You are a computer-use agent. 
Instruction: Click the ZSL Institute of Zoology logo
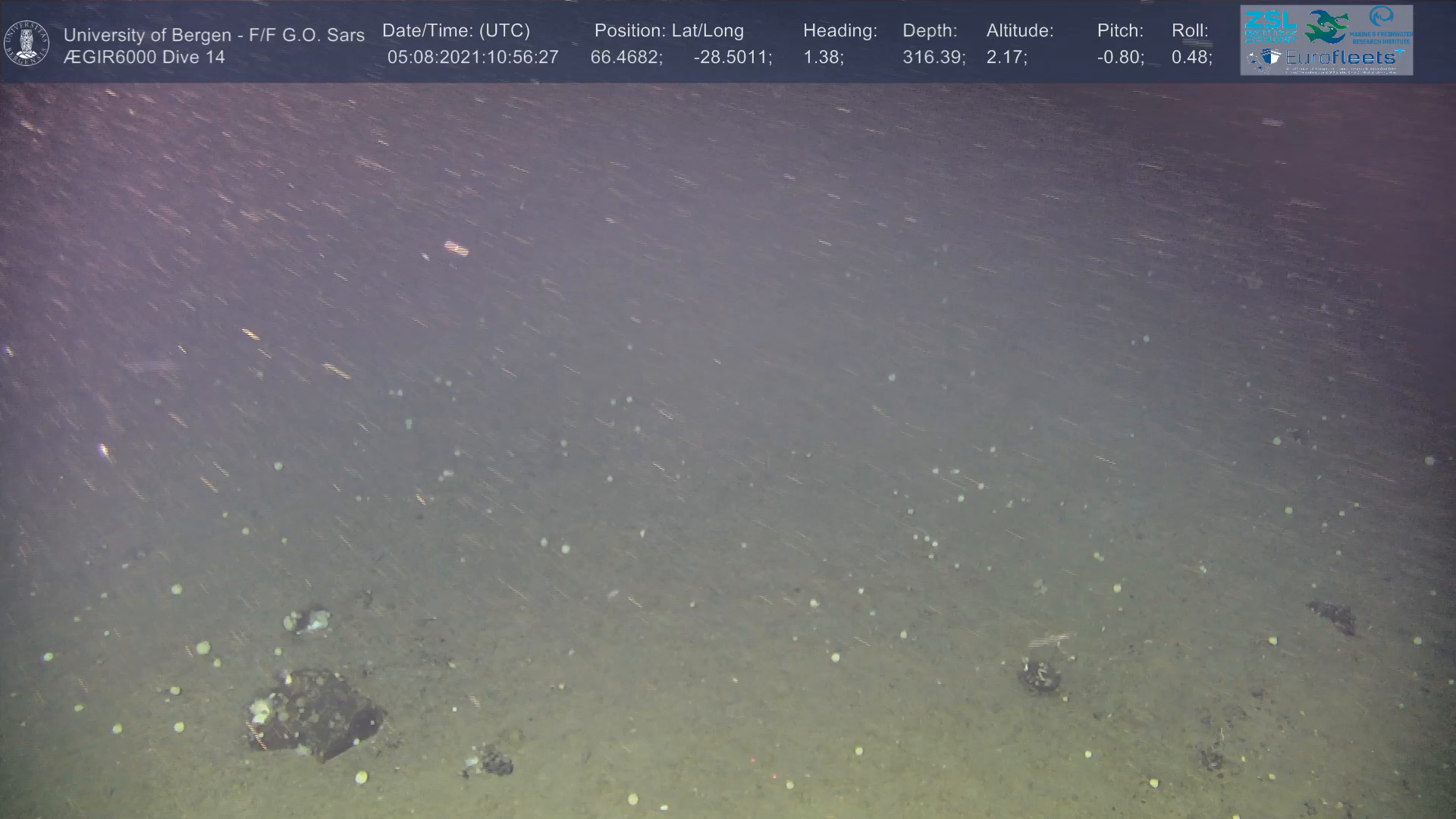click(x=1272, y=27)
